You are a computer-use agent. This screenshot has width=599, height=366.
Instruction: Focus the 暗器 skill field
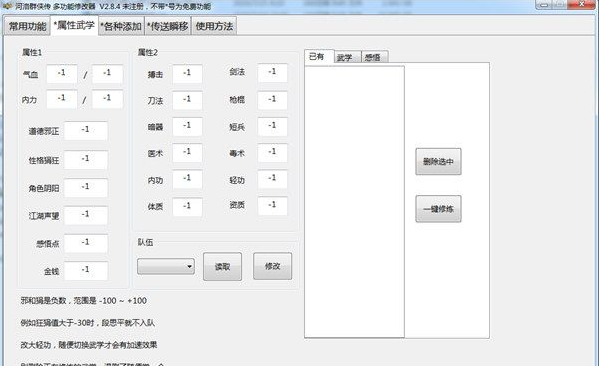pyautogui.click(x=187, y=126)
